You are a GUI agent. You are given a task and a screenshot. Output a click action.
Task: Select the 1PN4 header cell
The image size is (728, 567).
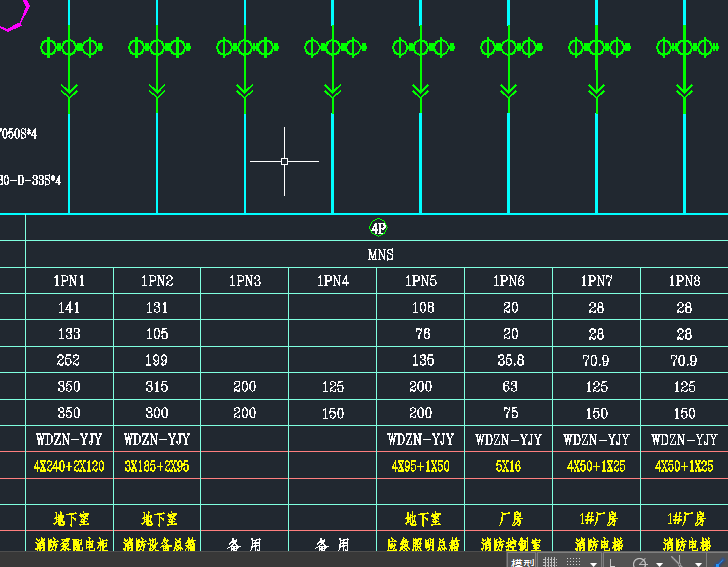333,280
